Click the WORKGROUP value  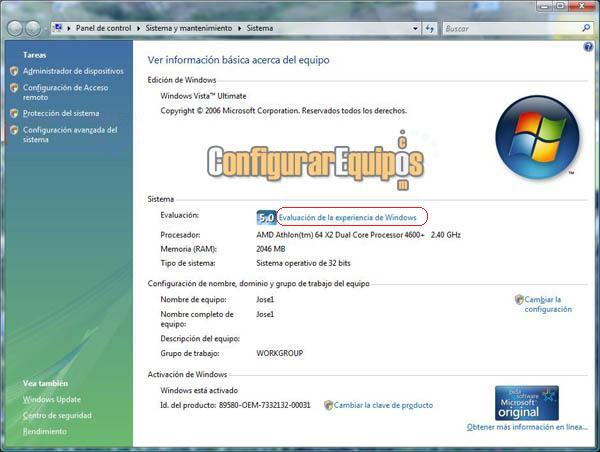tap(280, 353)
